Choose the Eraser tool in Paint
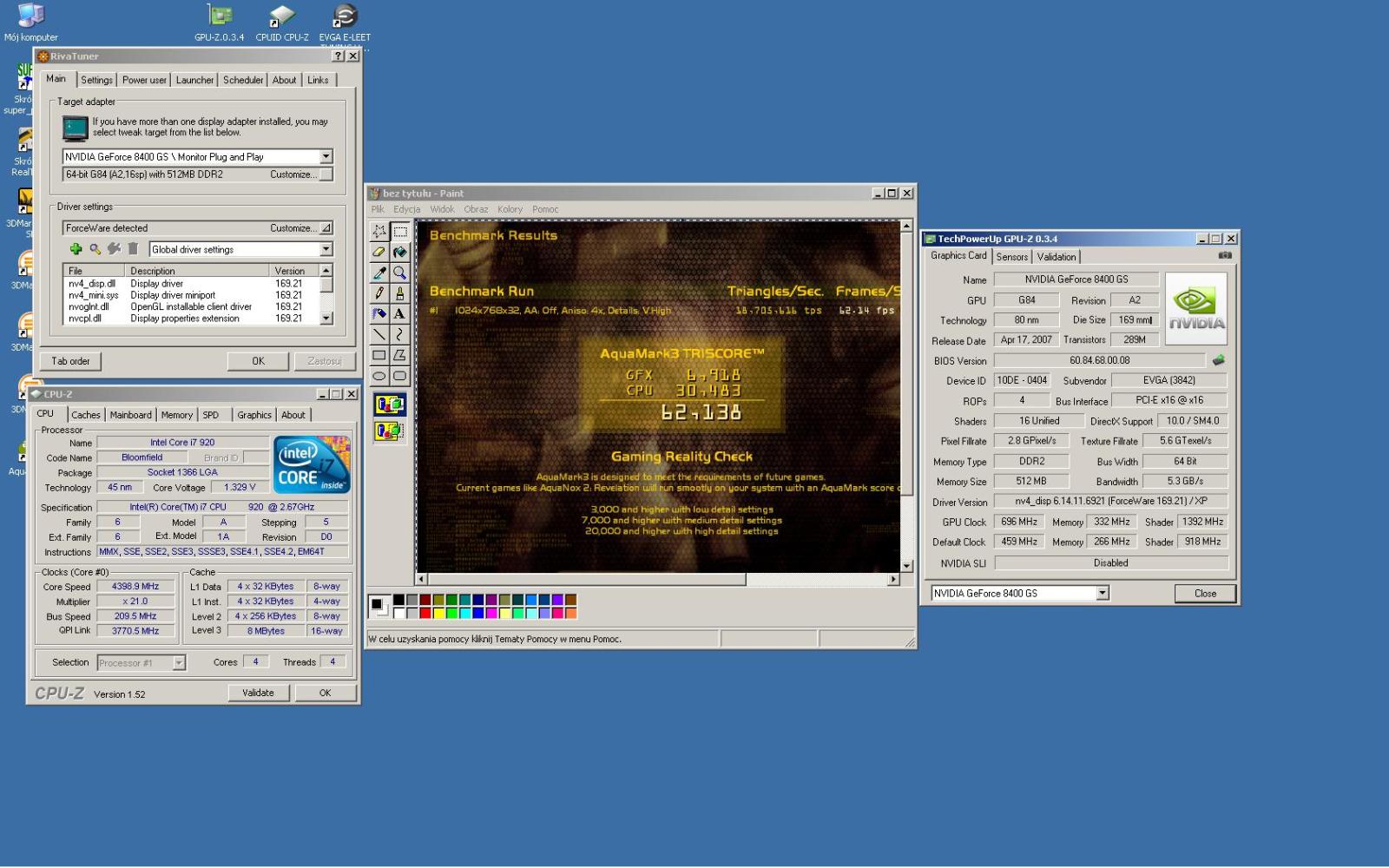Image resolution: width=1389 pixels, height=868 pixels. click(379, 252)
